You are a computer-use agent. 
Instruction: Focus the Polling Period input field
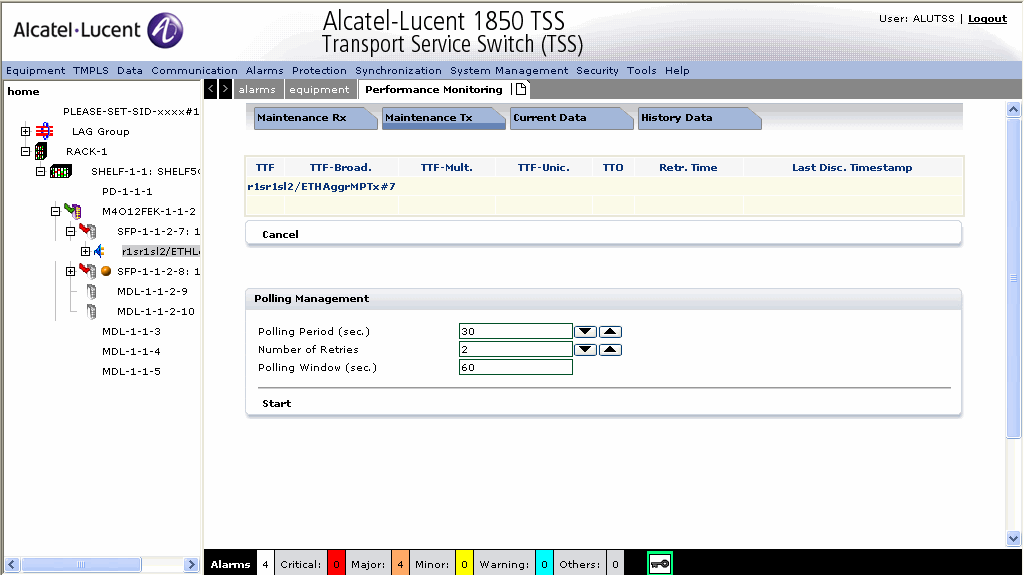(516, 331)
